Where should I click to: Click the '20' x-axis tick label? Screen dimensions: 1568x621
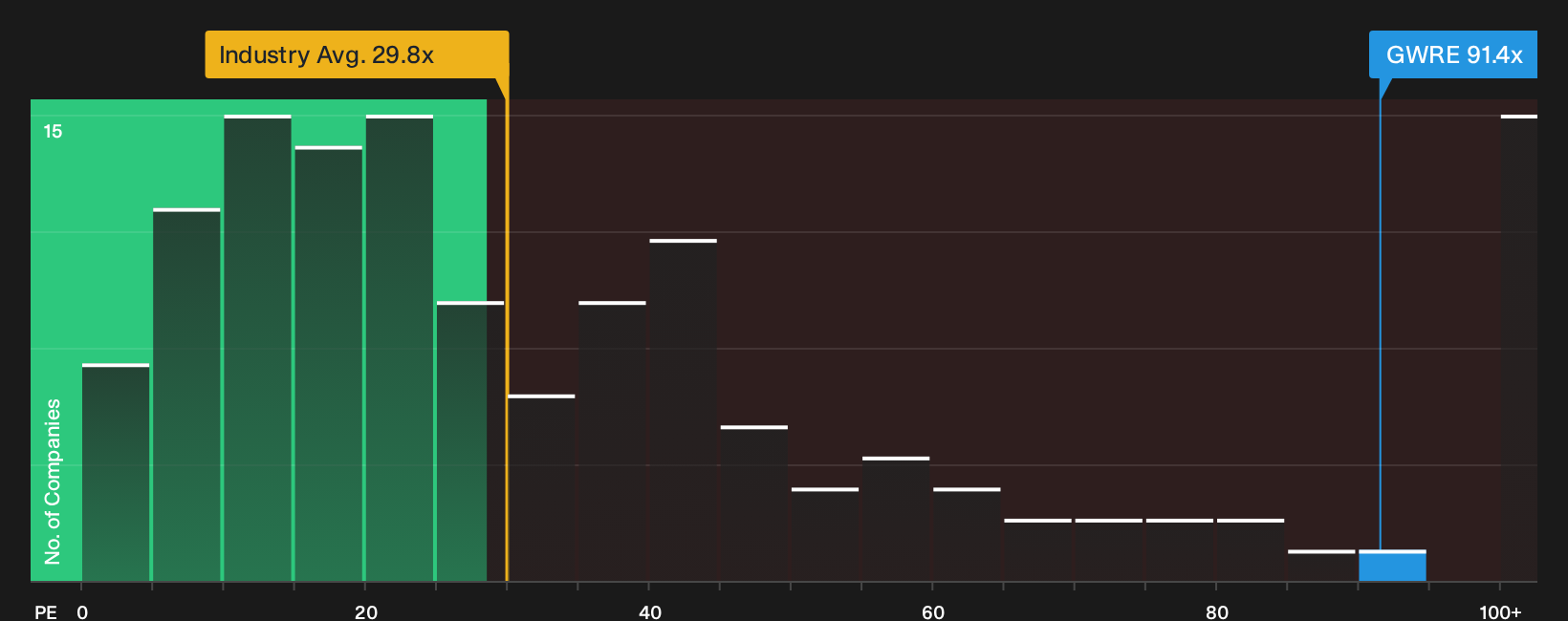point(366,611)
